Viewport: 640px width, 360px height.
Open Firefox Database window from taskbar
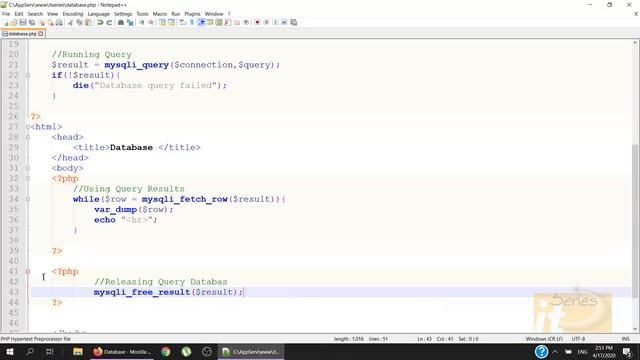click(122, 351)
